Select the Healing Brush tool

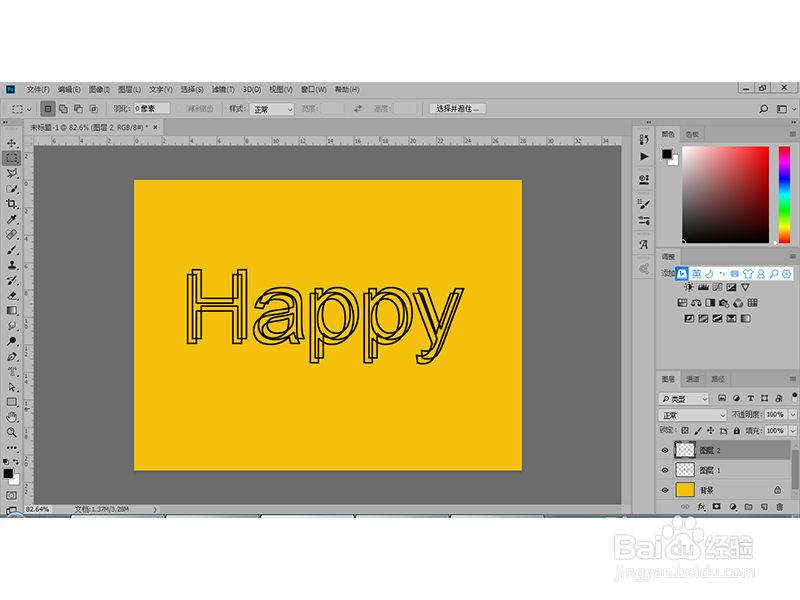pyautogui.click(x=11, y=235)
